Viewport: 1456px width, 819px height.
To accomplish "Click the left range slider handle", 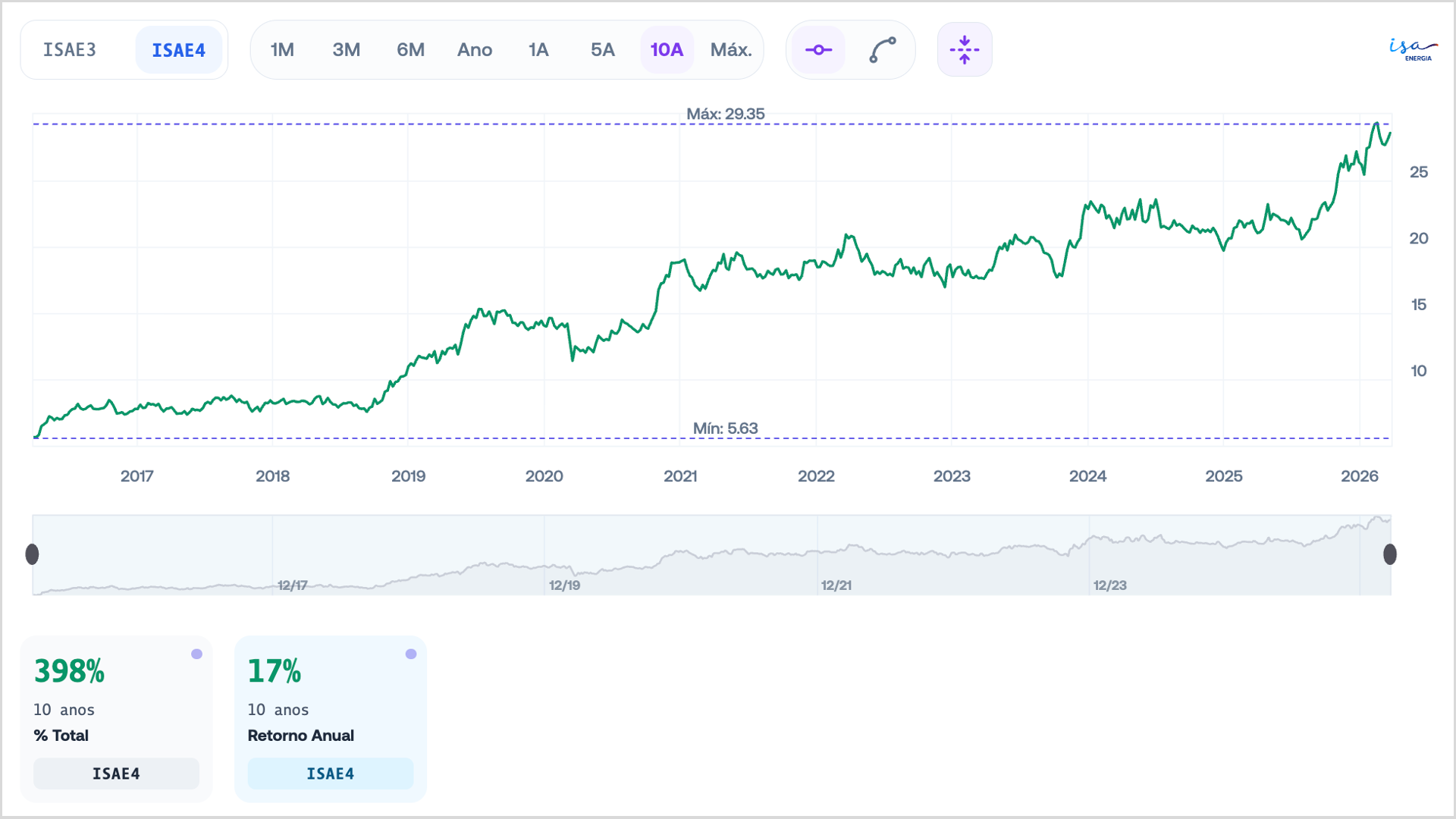I will click(x=32, y=554).
